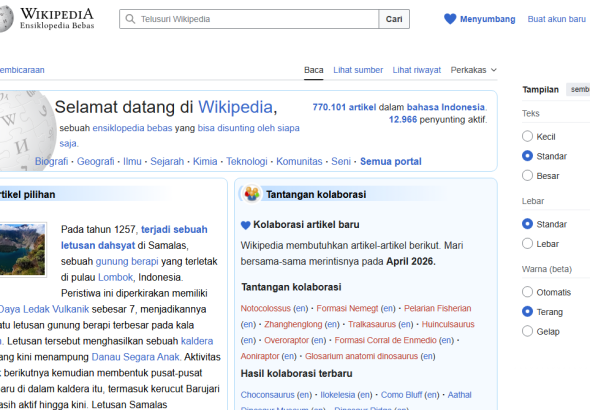
Task: Expand the Perkakas dropdown menu
Action: [x=474, y=70]
